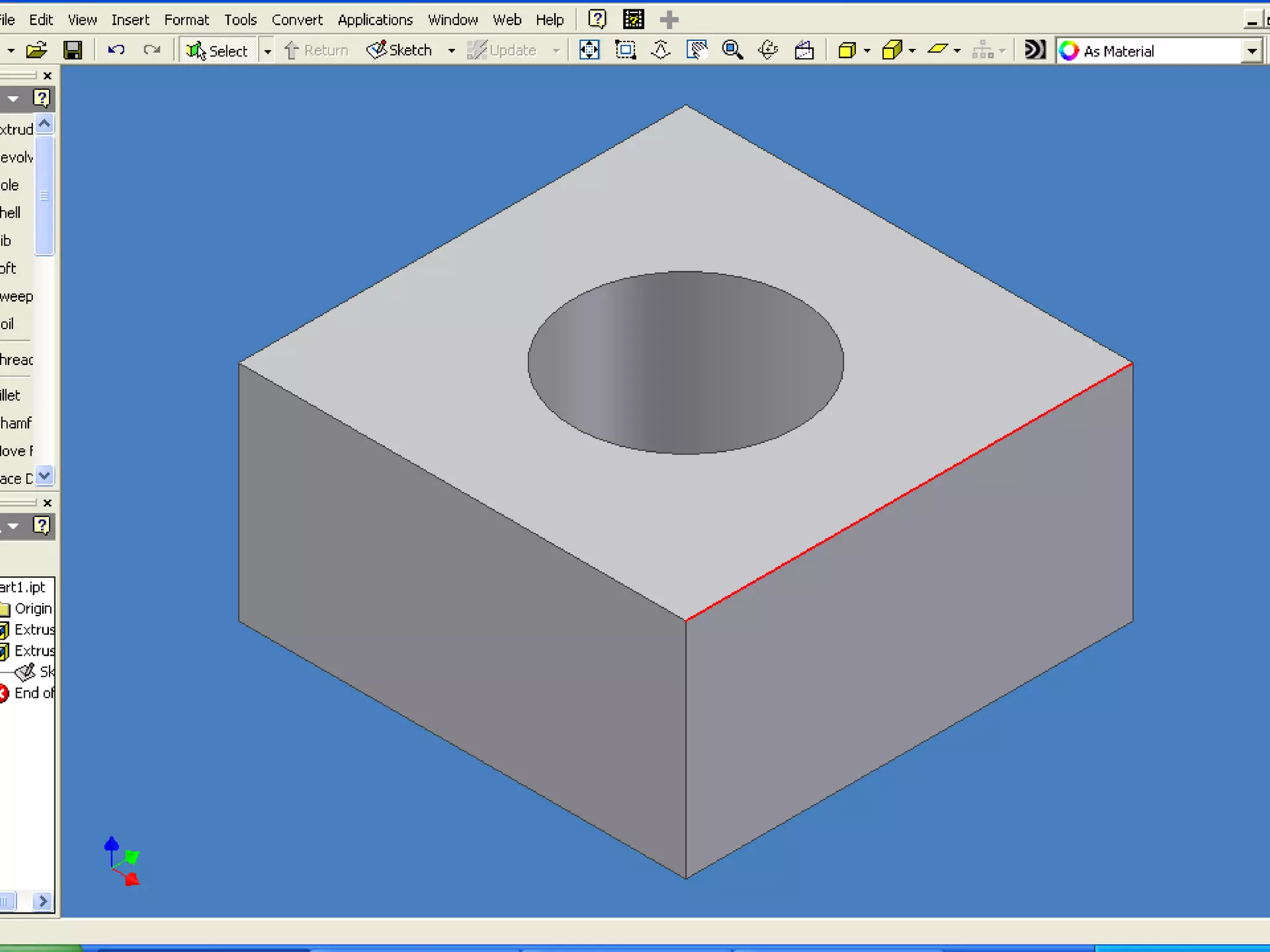The height and width of the screenshot is (952, 1270).
Task: Toggle the analysis stripes icon
Action: (x=1034, y=50)
